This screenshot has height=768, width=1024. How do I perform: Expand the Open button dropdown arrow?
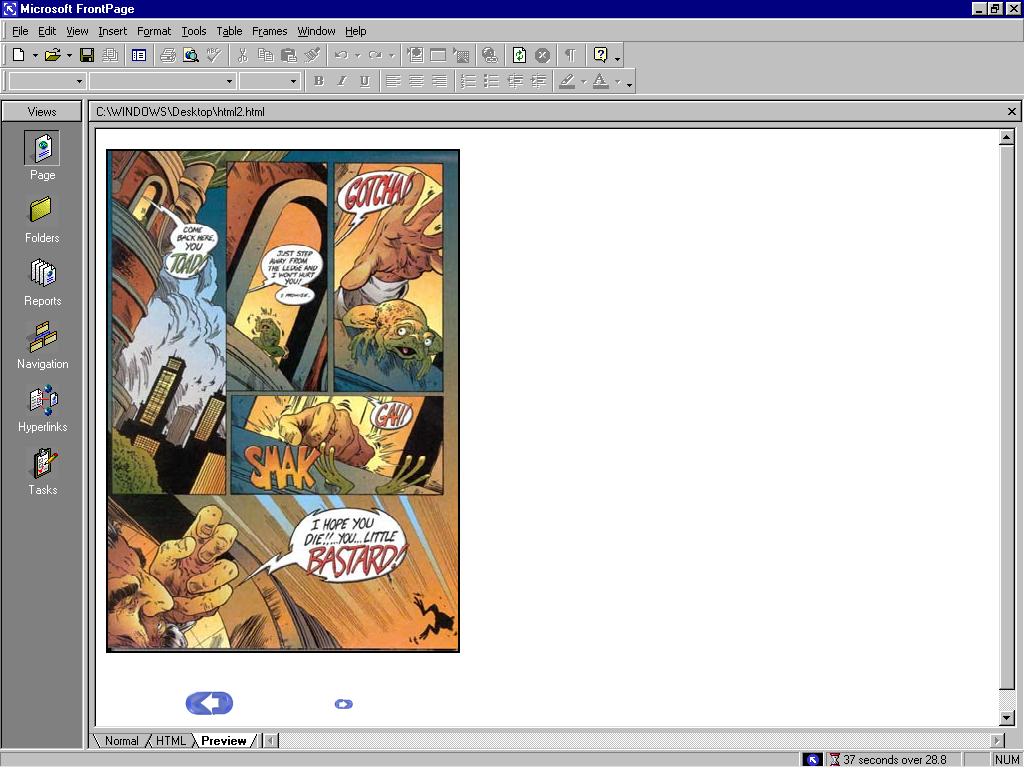(x=69, y=56)
